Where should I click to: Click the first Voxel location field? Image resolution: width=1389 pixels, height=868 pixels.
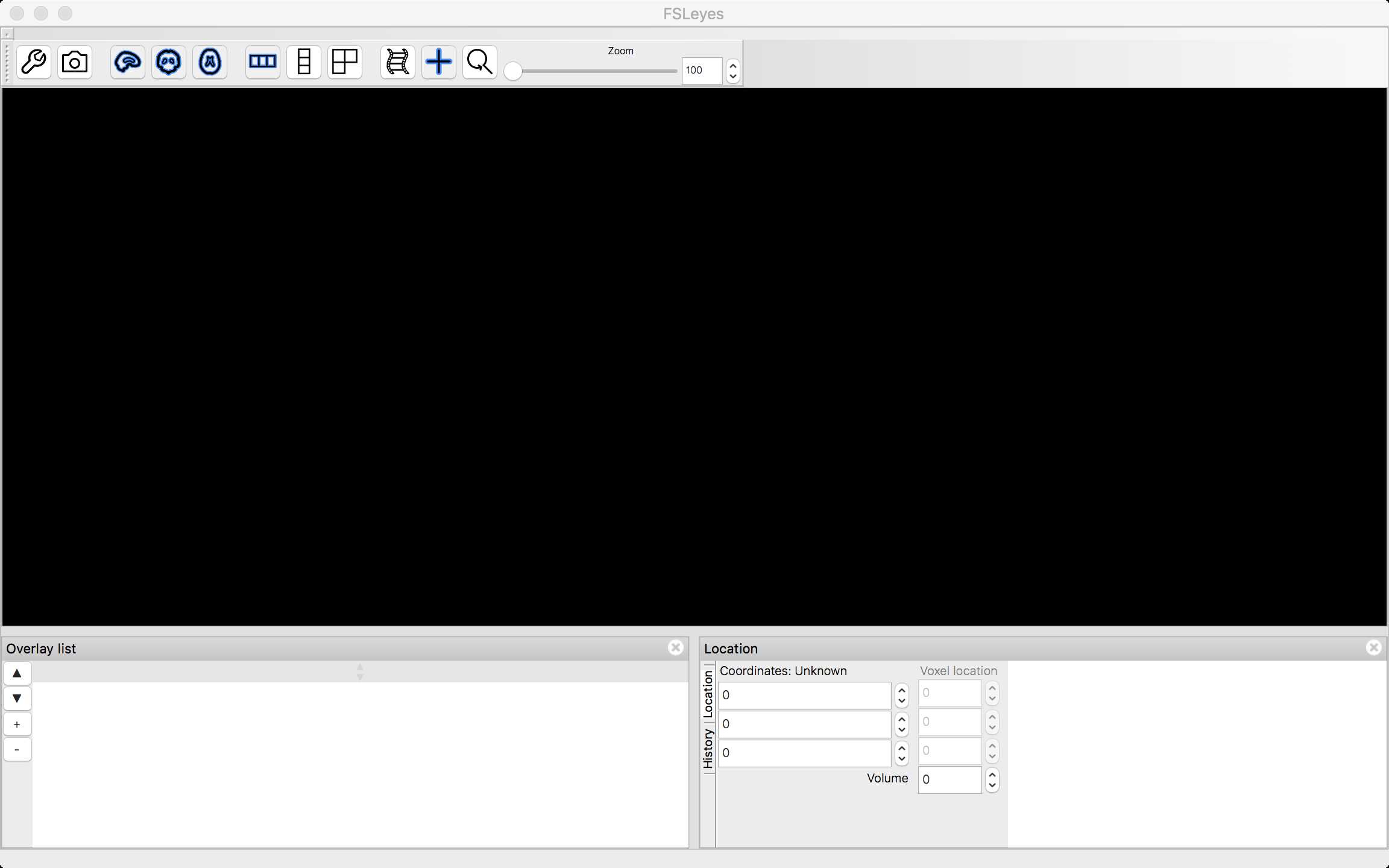tap(950, 693)
